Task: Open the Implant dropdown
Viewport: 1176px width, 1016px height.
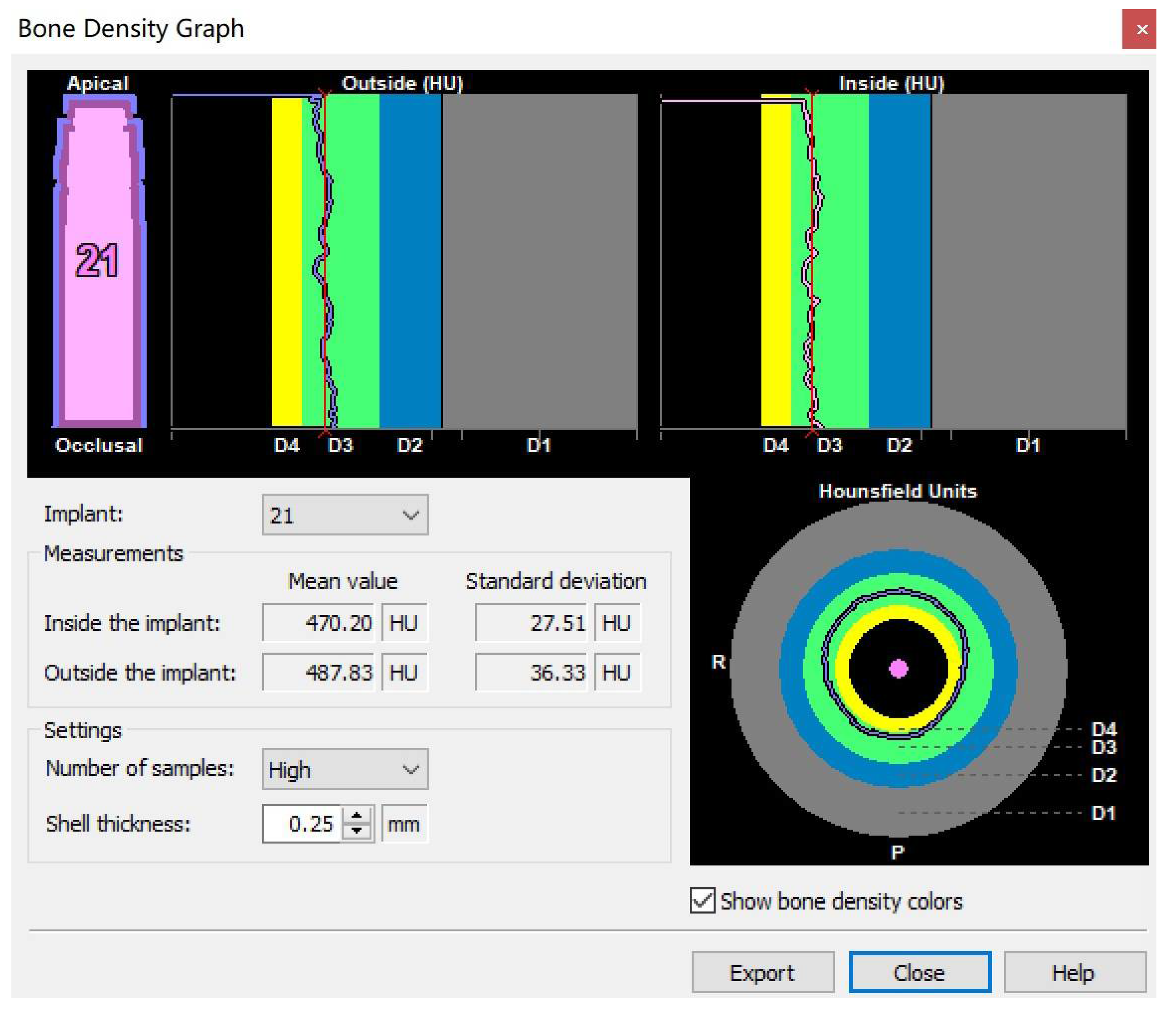Action: [x=345, y=515]
